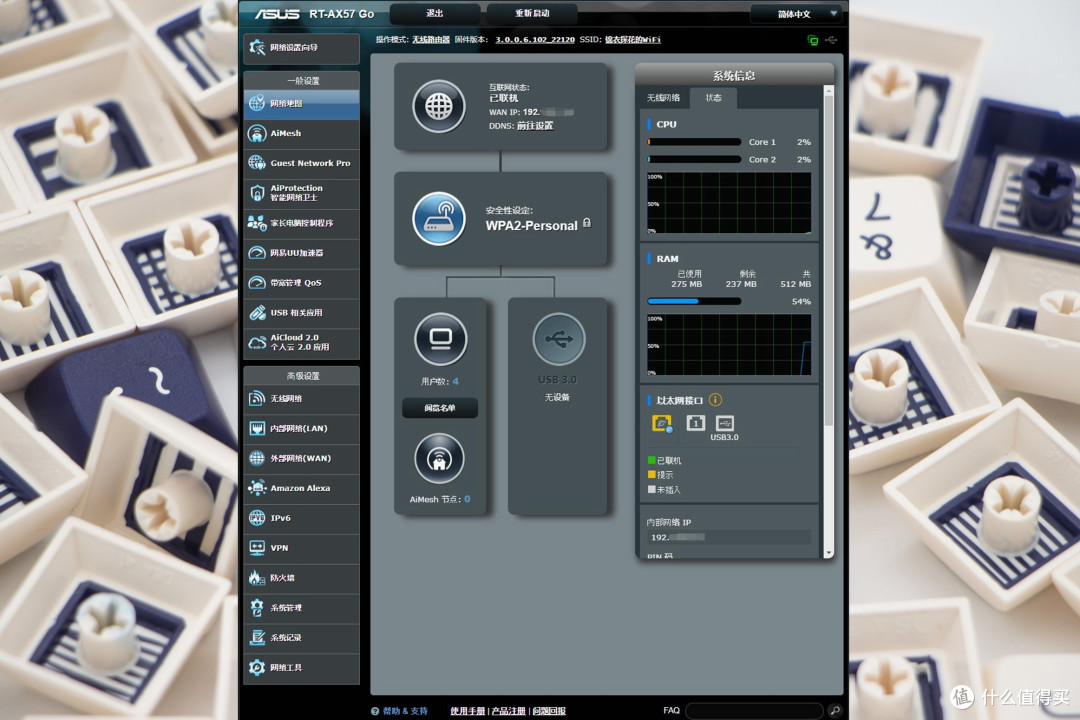This screenshot has width=1080, height=720.
Task: Click the client count number 4
Action: (455, 381)
